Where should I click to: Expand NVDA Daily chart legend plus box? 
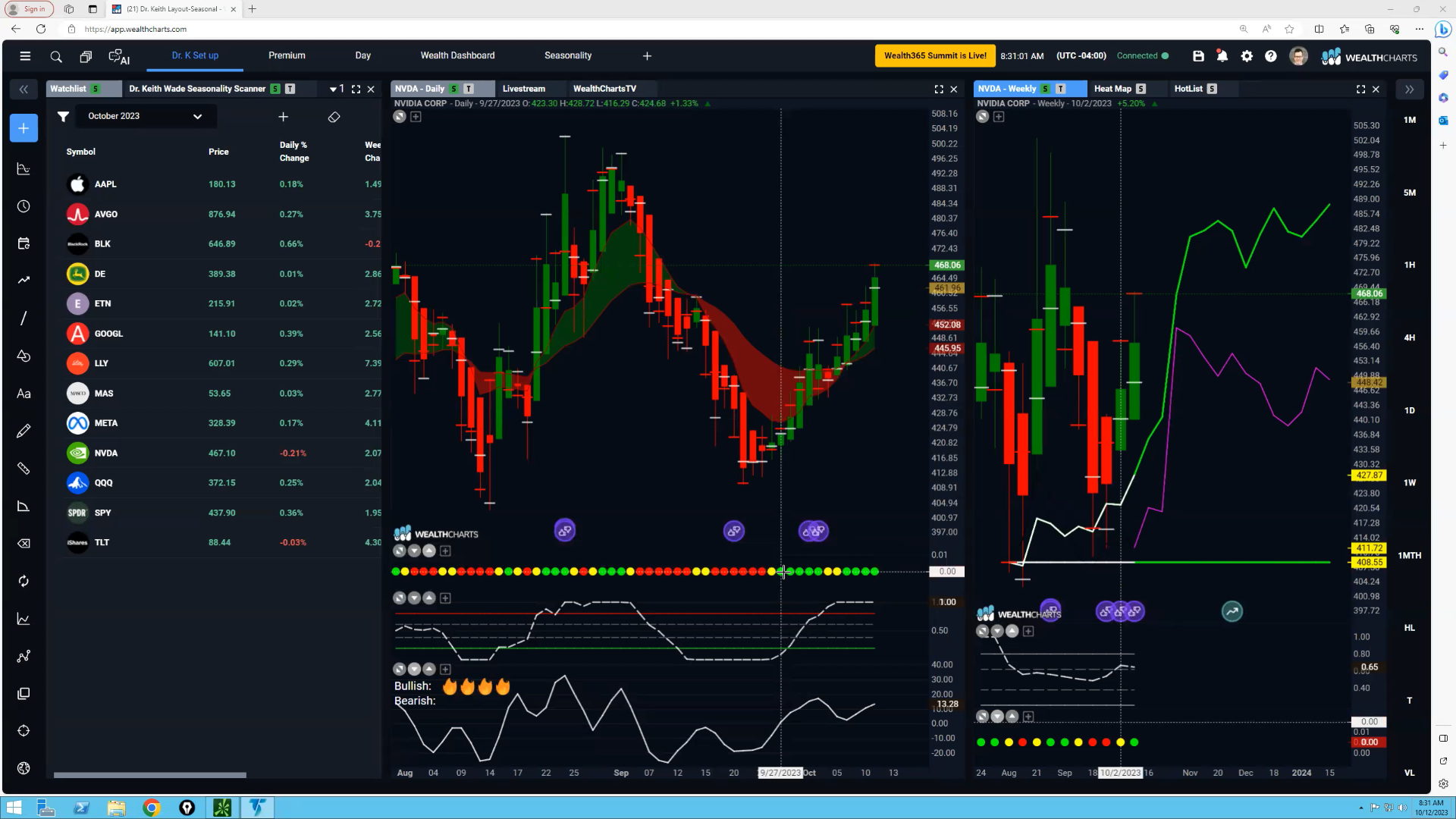point(416,117)
